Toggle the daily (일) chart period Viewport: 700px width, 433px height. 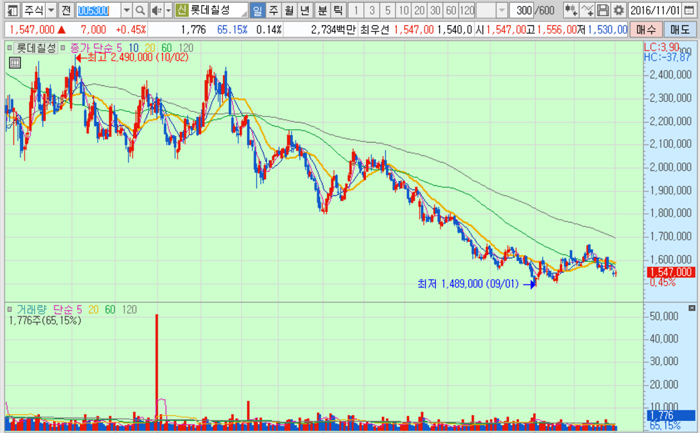(258, 10)
